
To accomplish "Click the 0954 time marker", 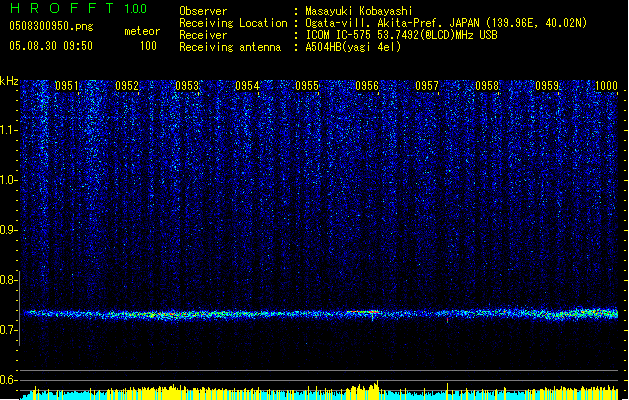I will point(247,86).
